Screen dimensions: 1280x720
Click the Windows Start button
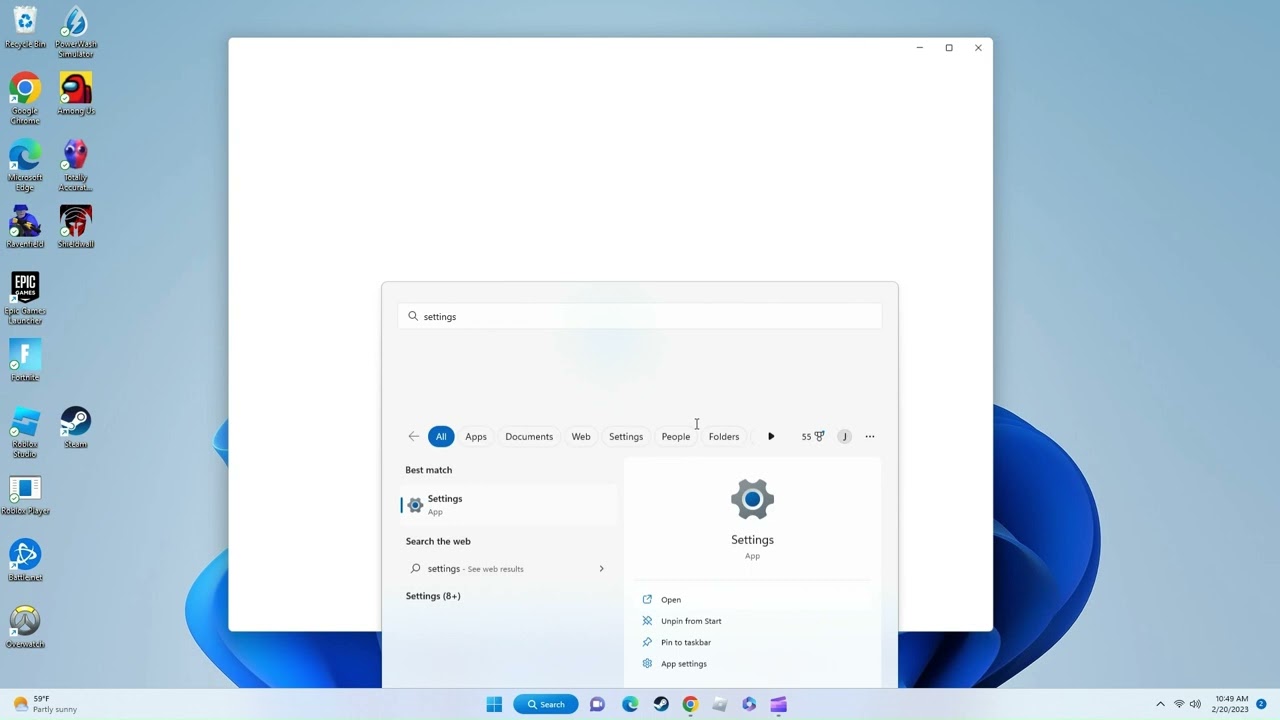pos(494,704)
